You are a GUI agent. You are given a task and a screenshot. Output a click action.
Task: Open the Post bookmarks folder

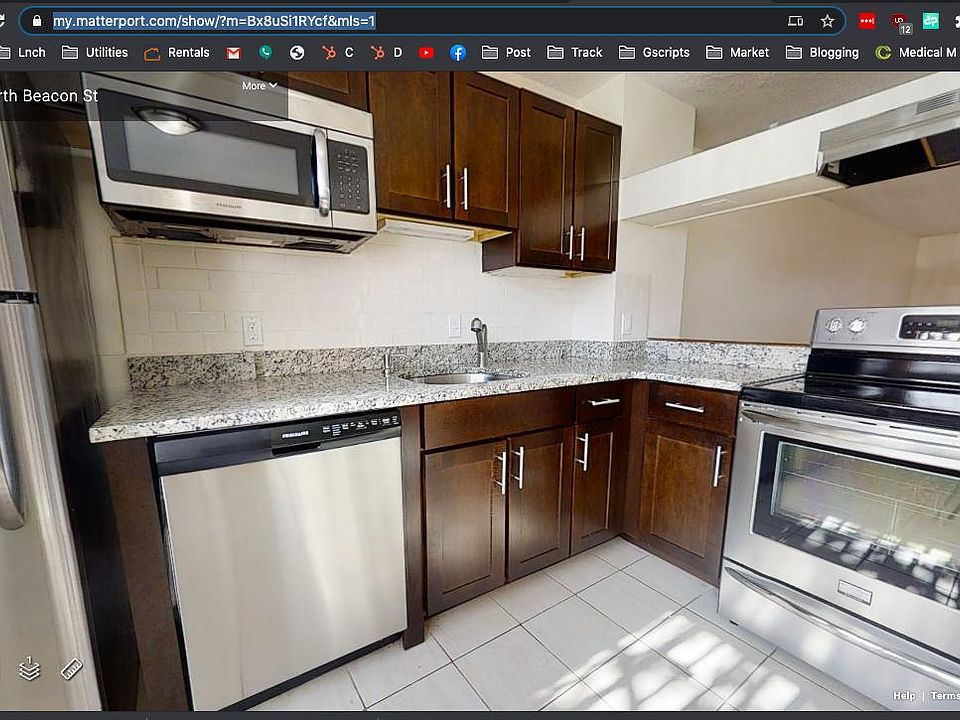(506, 53)
